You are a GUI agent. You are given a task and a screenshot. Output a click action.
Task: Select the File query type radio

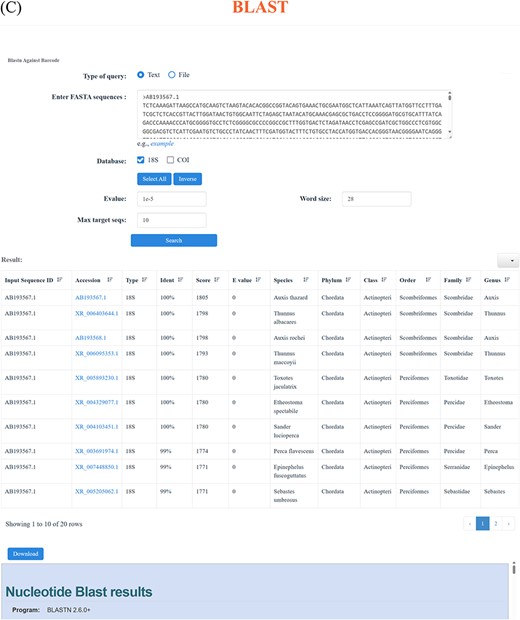coord(172,75)
